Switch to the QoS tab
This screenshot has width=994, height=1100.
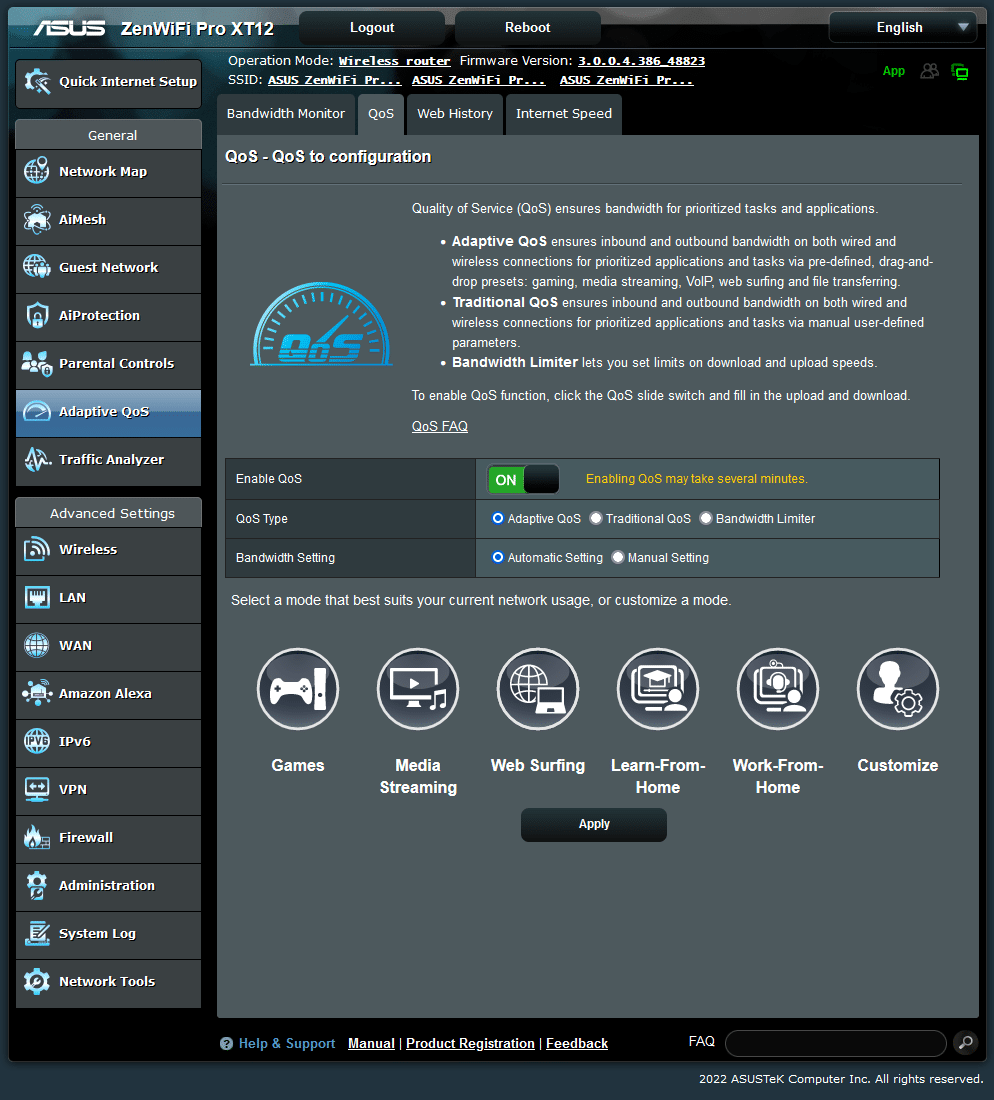(x=381, y=114)
